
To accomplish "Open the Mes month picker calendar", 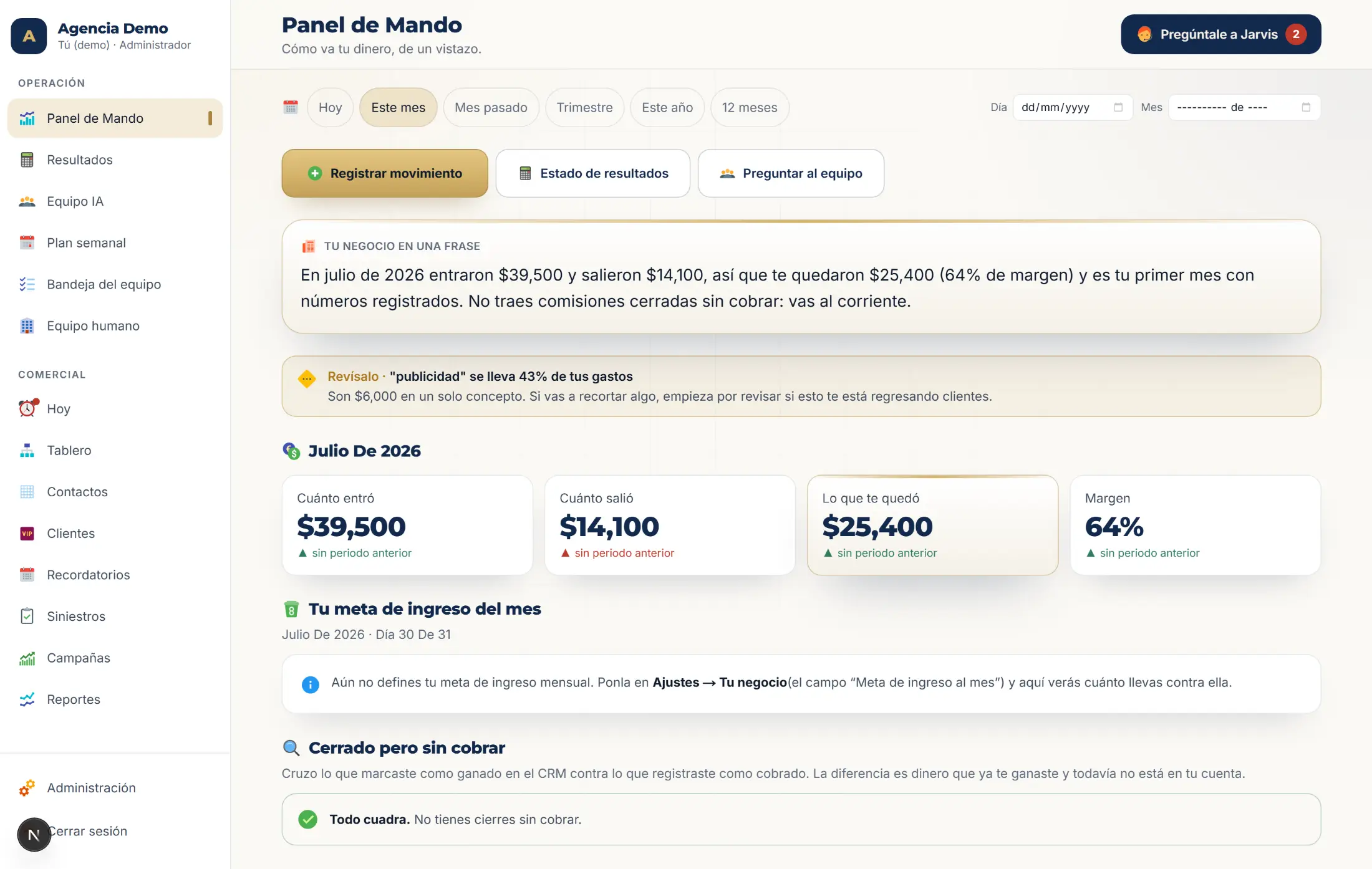I will point(1306,107).
